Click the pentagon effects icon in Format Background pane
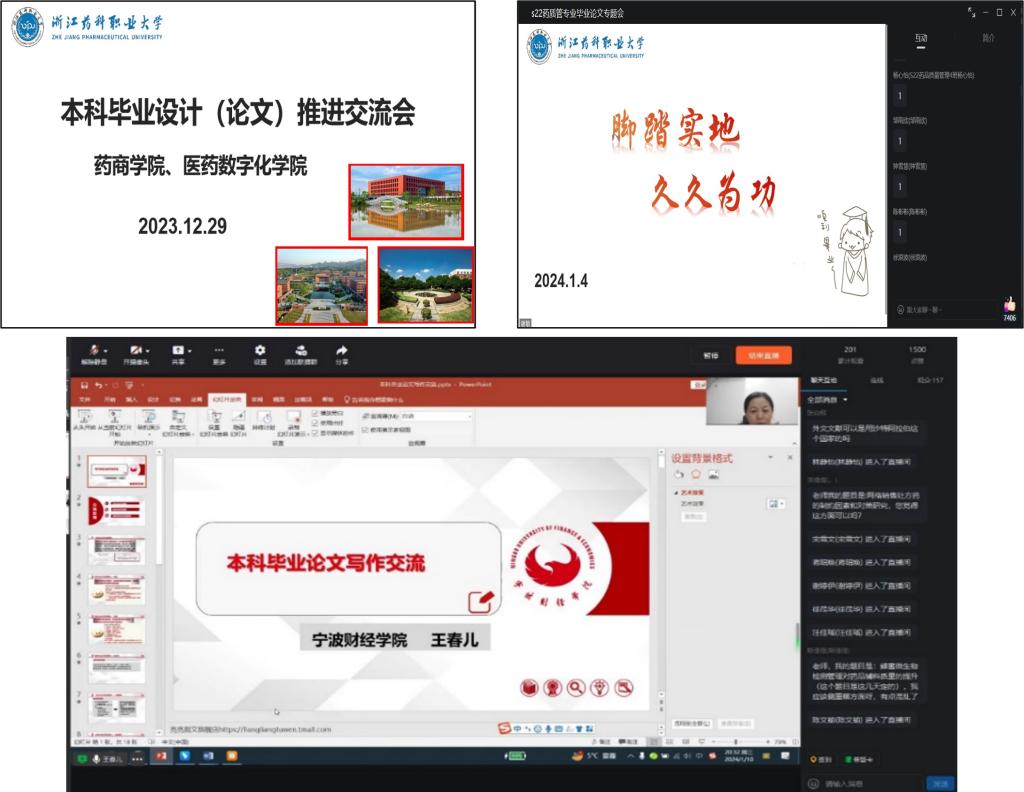Image resolution: width=1024 pixels, height=792 pixels. coord(696,475)
